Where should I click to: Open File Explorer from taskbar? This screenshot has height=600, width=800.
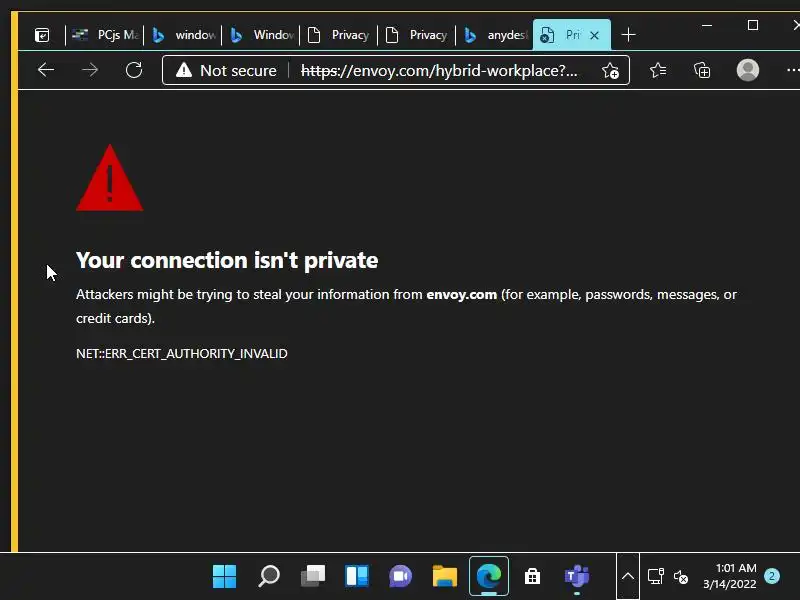pyautogui.click(x=445, y=577)
